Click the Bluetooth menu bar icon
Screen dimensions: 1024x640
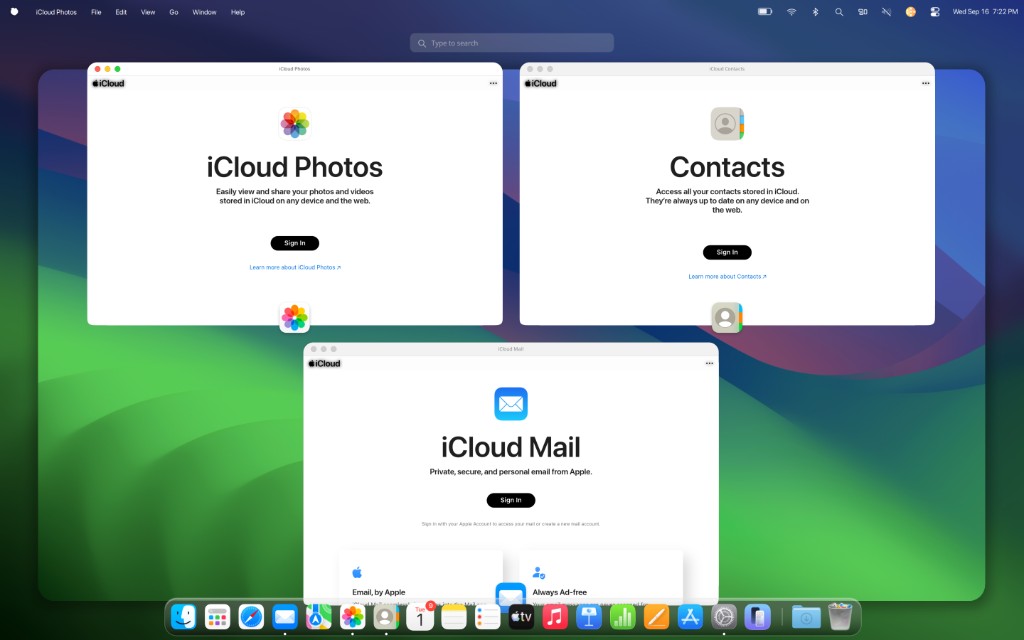[x=815, y=12]
